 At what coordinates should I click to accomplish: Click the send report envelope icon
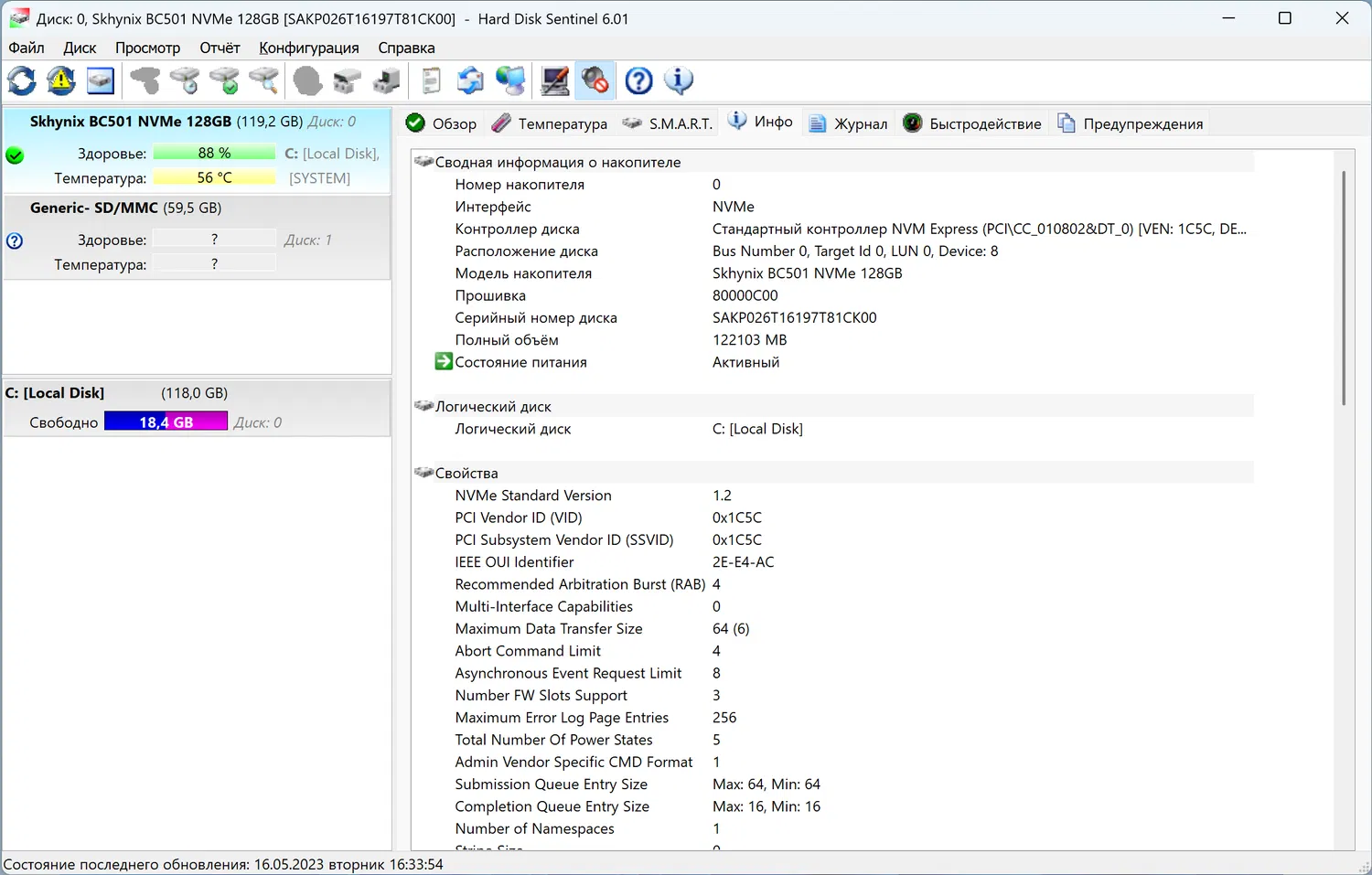click(x=470, y=81)
